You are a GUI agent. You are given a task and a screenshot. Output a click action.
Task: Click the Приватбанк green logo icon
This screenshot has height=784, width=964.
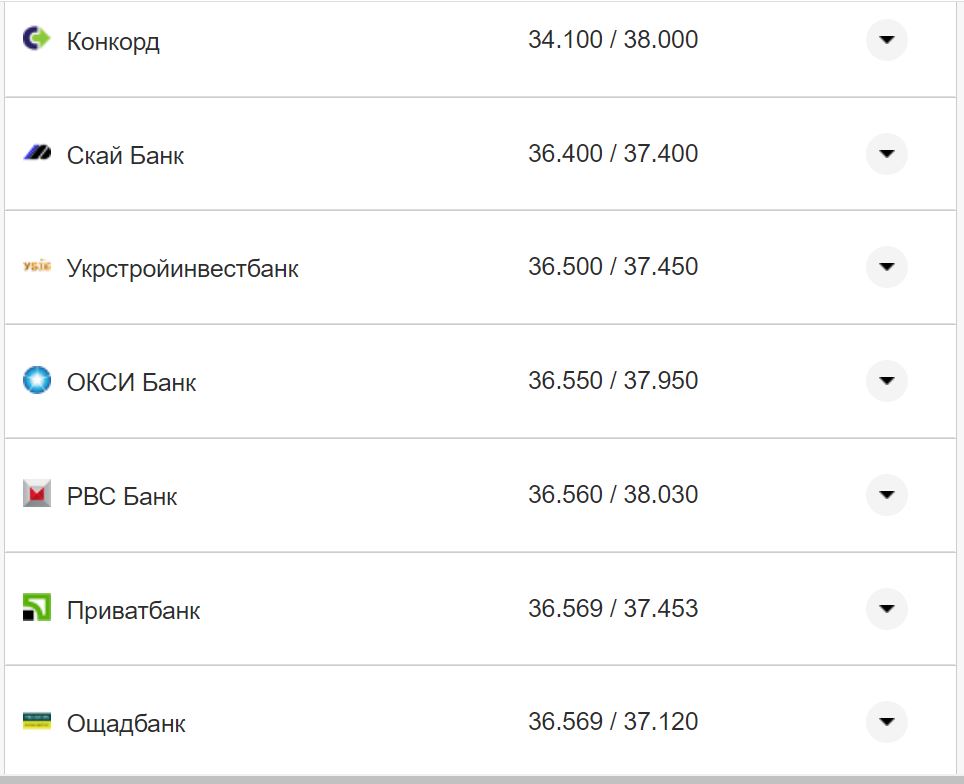pos(36,608)
